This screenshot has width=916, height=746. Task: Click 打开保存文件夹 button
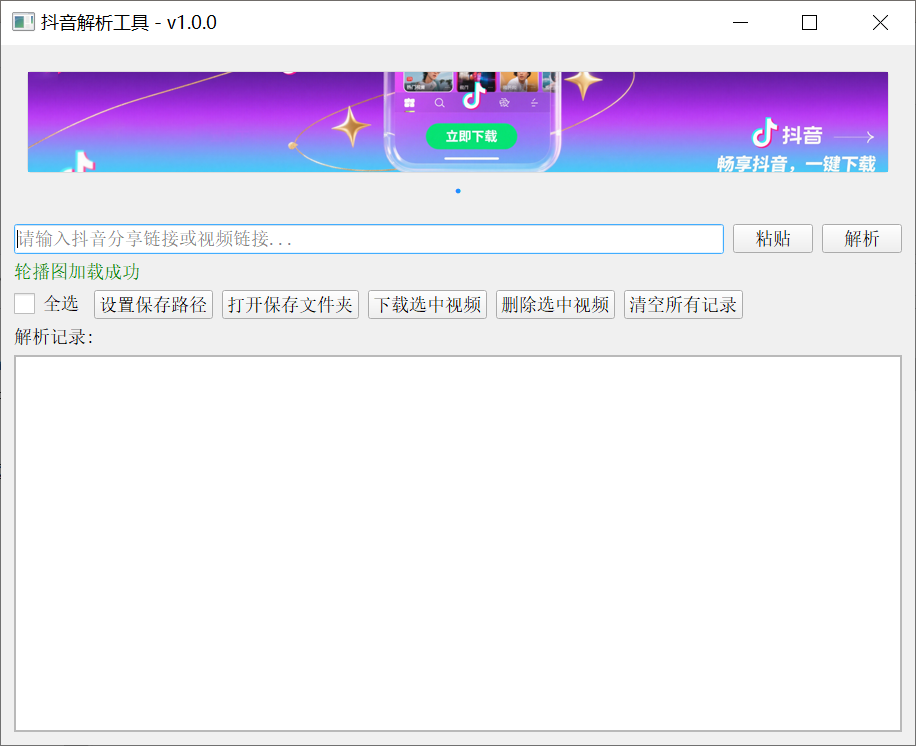290,304
